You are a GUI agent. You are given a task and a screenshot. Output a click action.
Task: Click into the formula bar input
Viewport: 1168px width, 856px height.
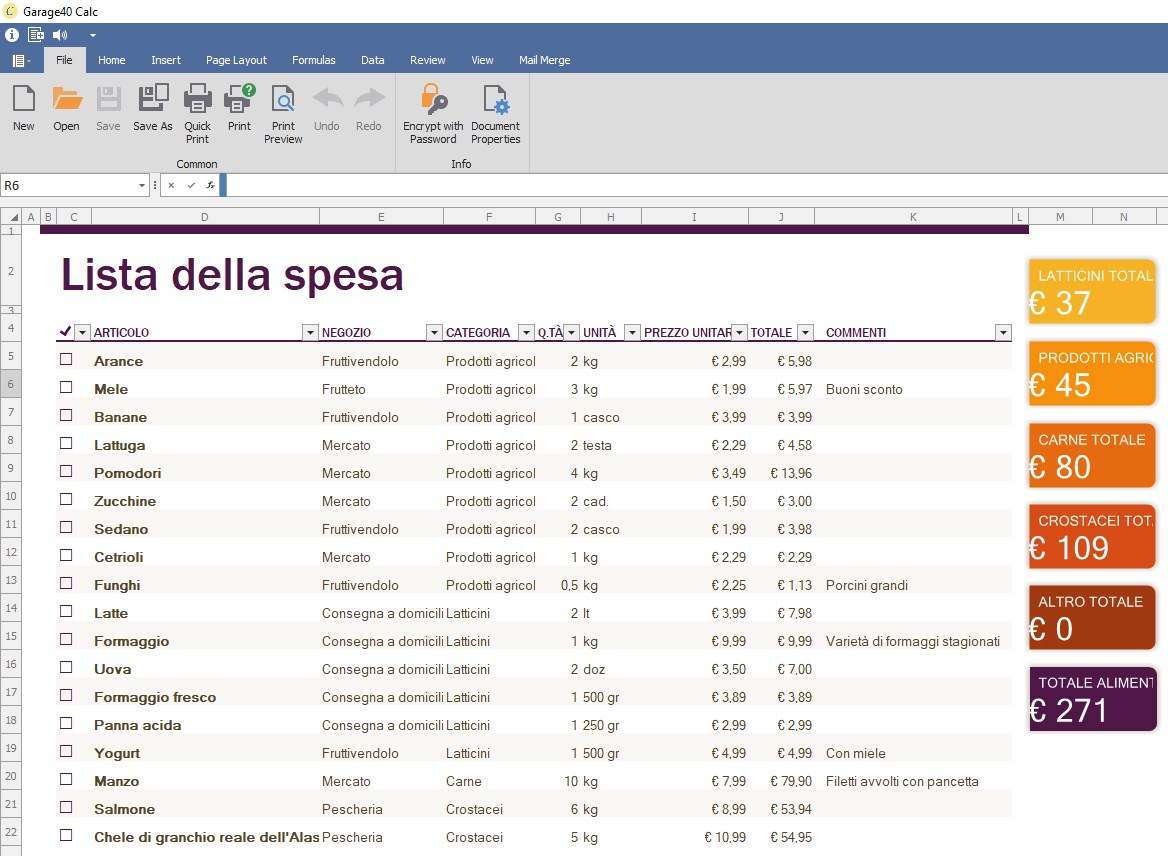coord(696,186)
